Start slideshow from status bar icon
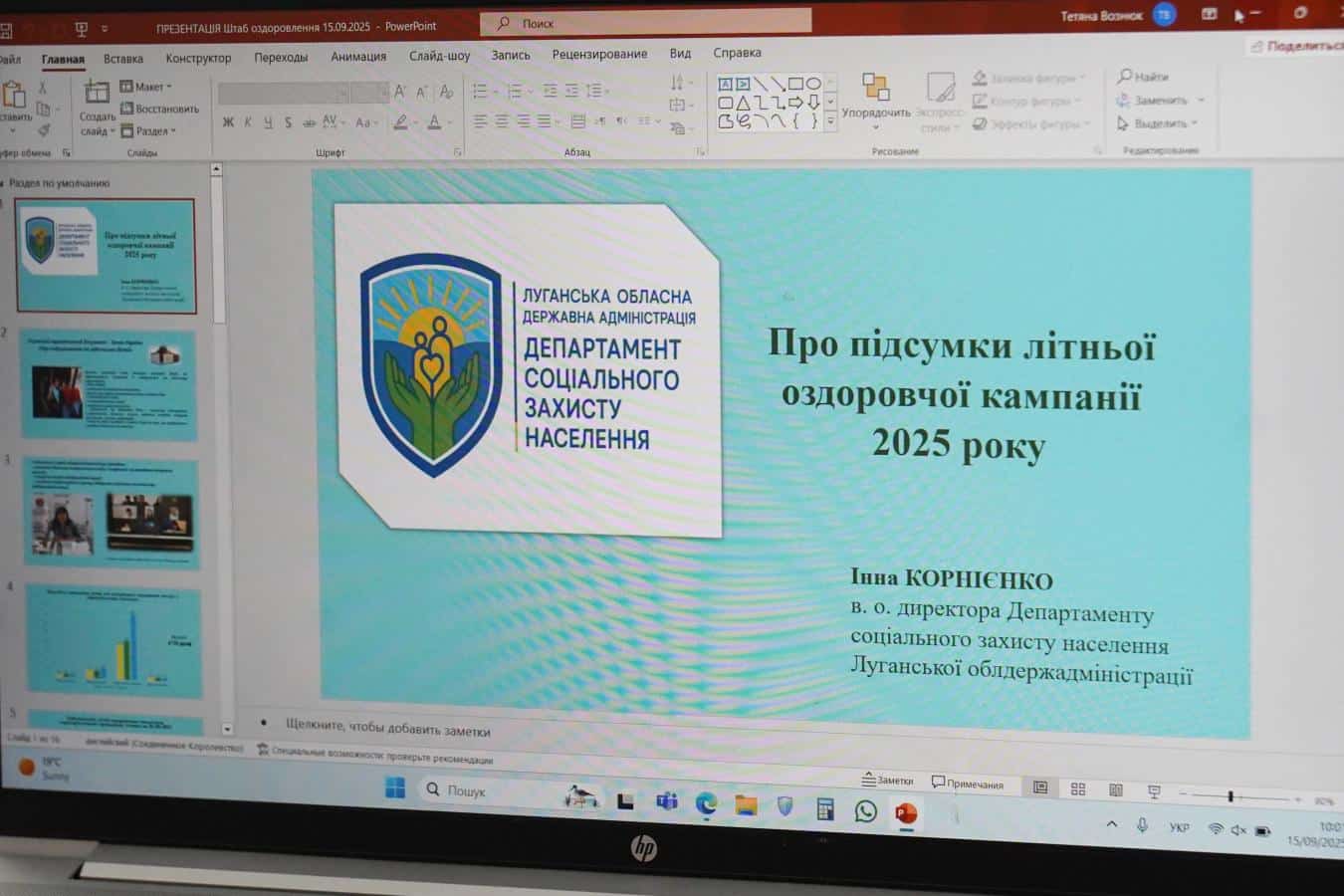 click(x=1154, y=791)
